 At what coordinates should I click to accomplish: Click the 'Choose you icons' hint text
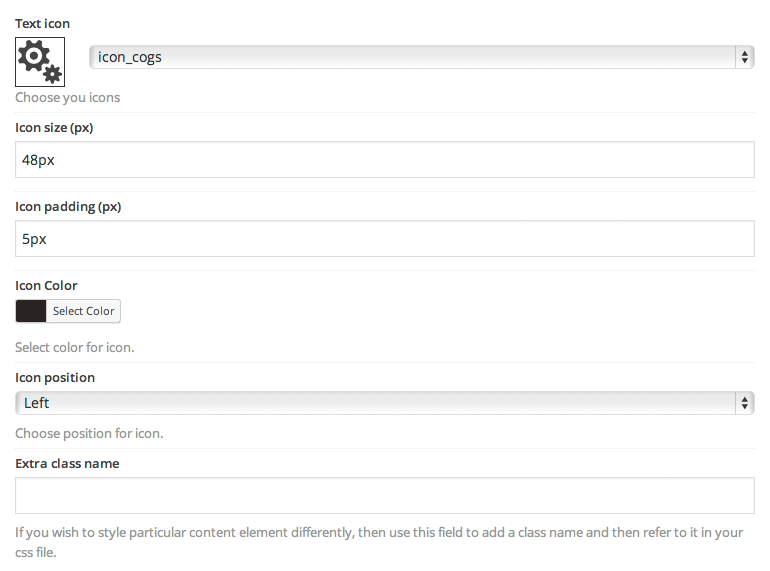(x=67, y=97)
